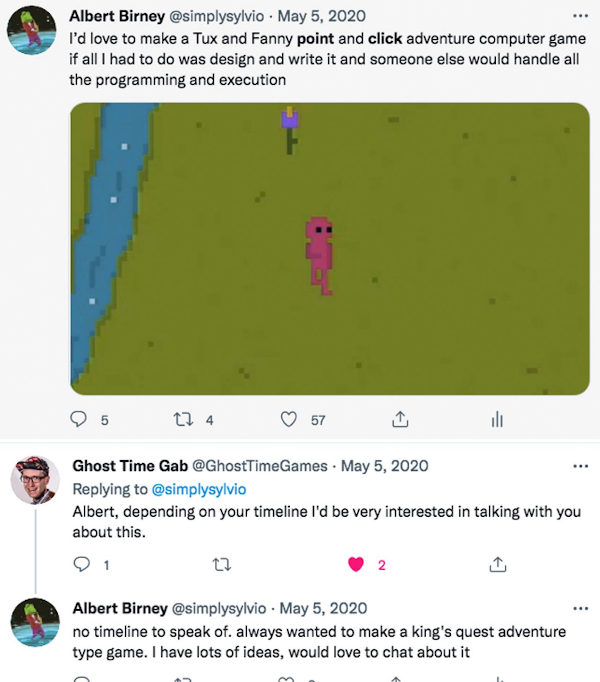Open the pixel art game image
The width and height of the screenshot is (600, 682).
coord(329,248)
